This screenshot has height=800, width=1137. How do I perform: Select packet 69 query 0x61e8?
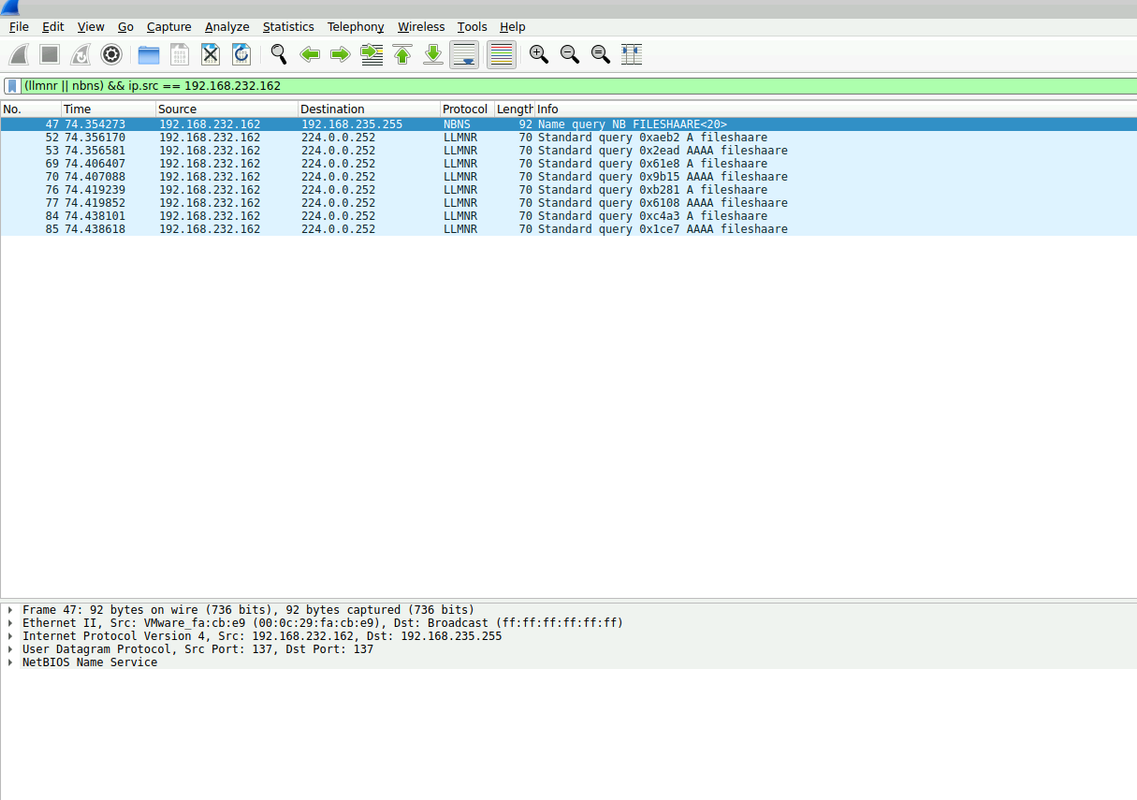pyautogui.click(x=568, y=163)
